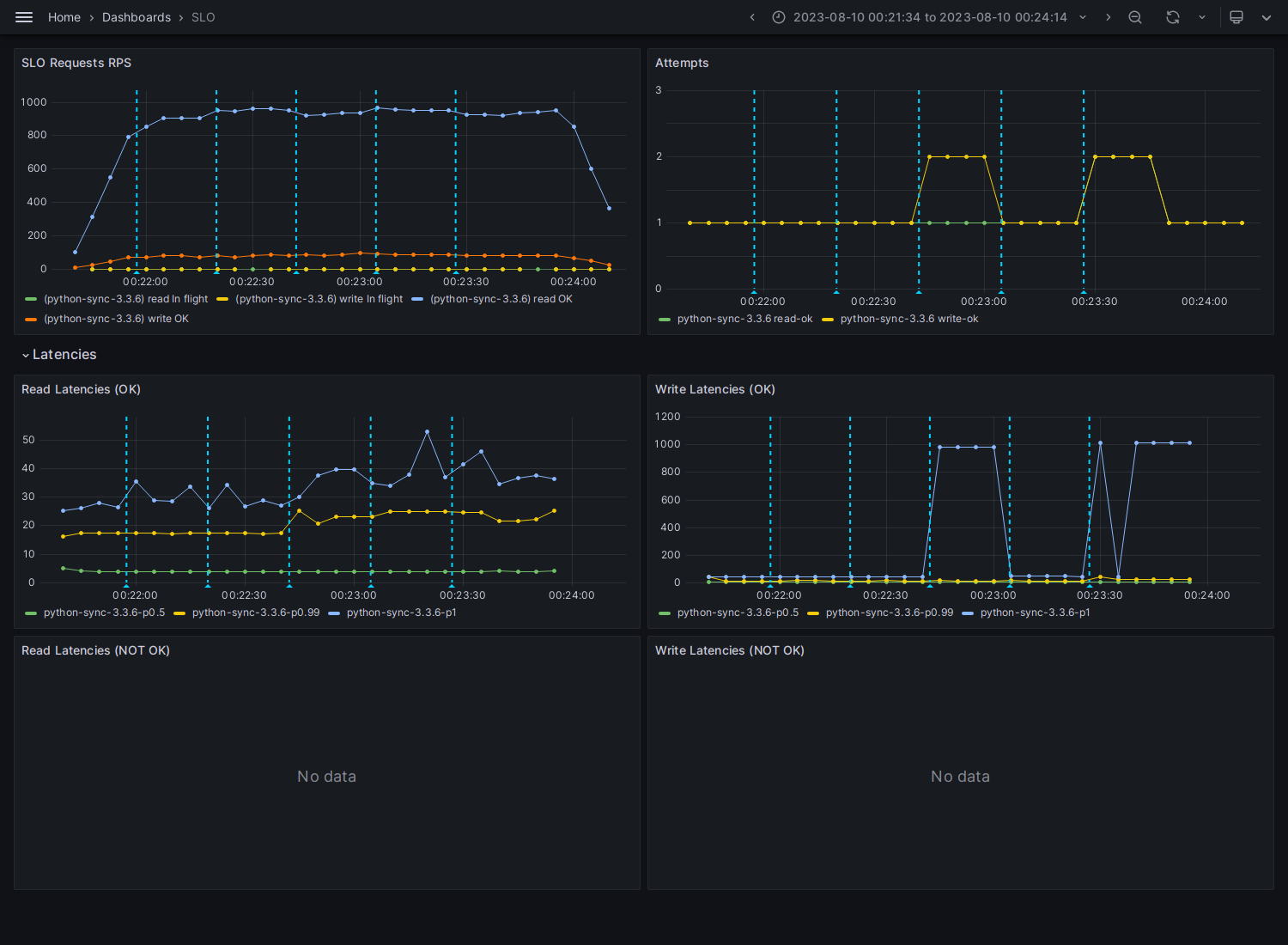
Task: Zoom out the time range
Action: click(1135, 17)
